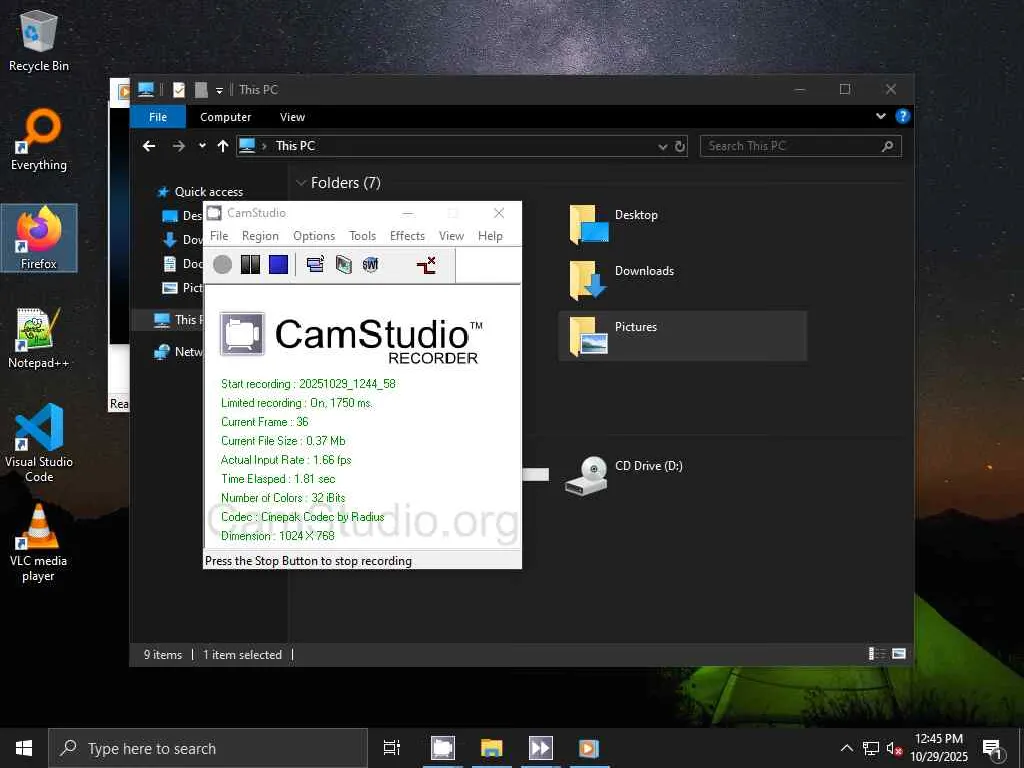Switch to the Computer ribbon tab

point(225,117)
